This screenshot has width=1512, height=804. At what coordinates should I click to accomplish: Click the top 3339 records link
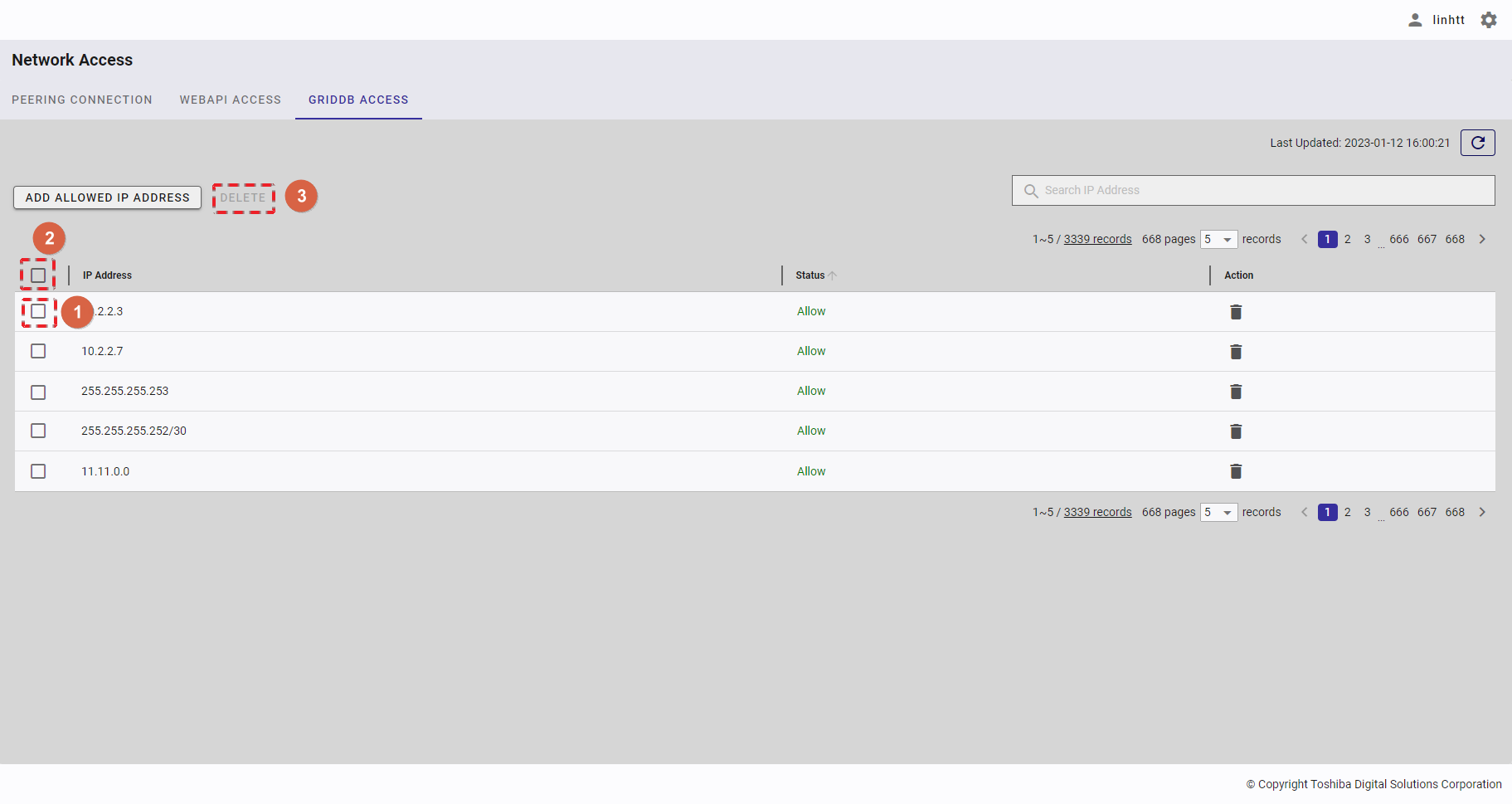pyautogui.click(x=1097, y=239)
